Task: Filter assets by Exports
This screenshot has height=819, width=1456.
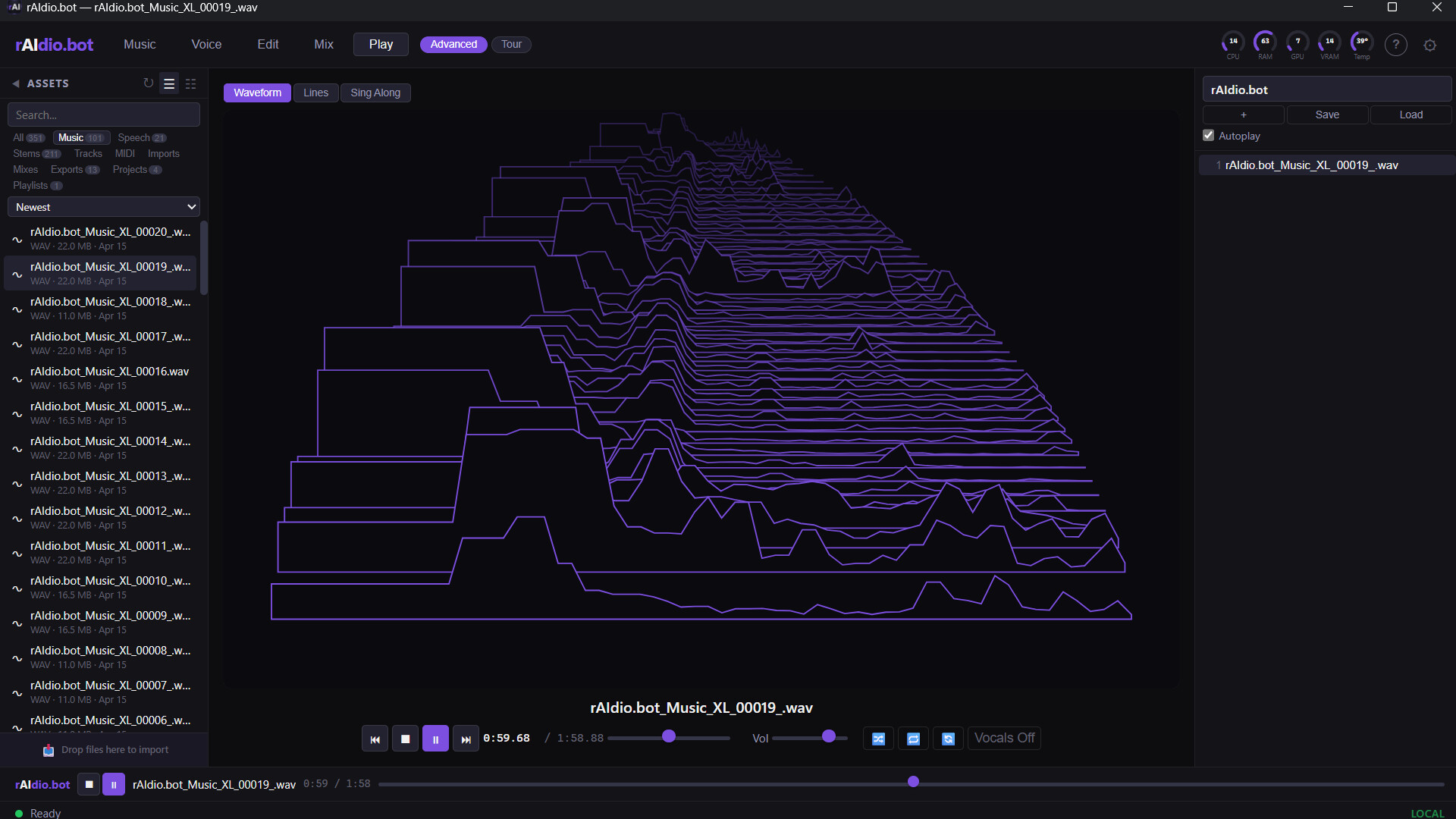Action: click(75, 169)
